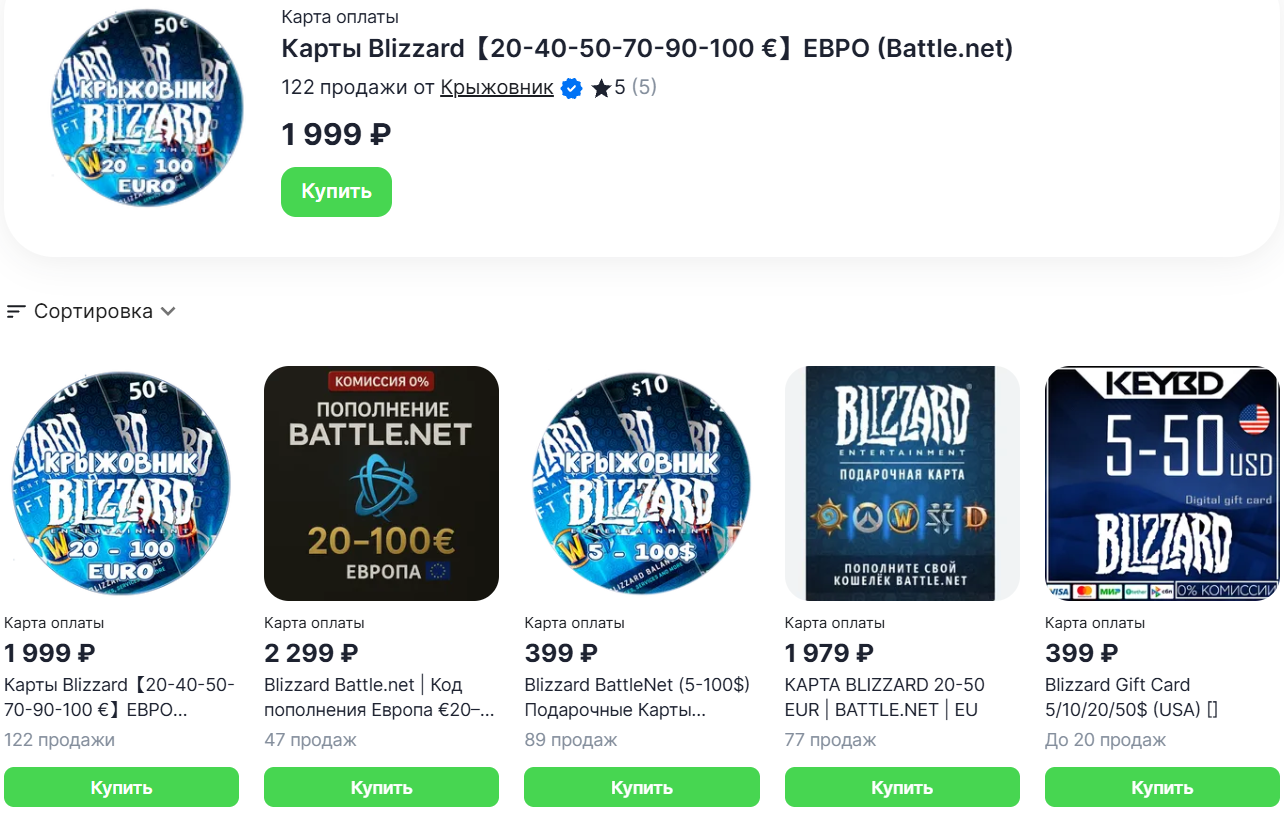The height and width of the screenshot is (813, 1284).
Task: Buy the 2 299 ₽ Battle.net code
Action: pyautogui.click(x=381, y=787)
